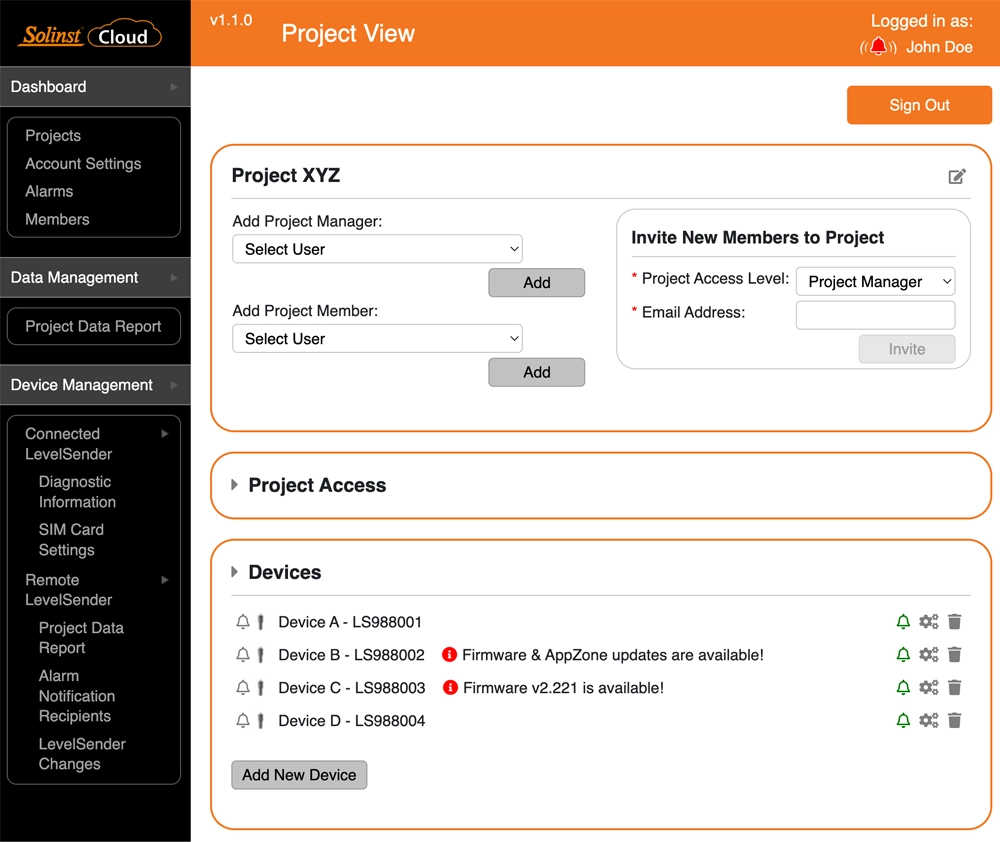Toggle the alarm bell left of Device A
Viewport: 1000px width, 842px height.
(x=242, y=622)
